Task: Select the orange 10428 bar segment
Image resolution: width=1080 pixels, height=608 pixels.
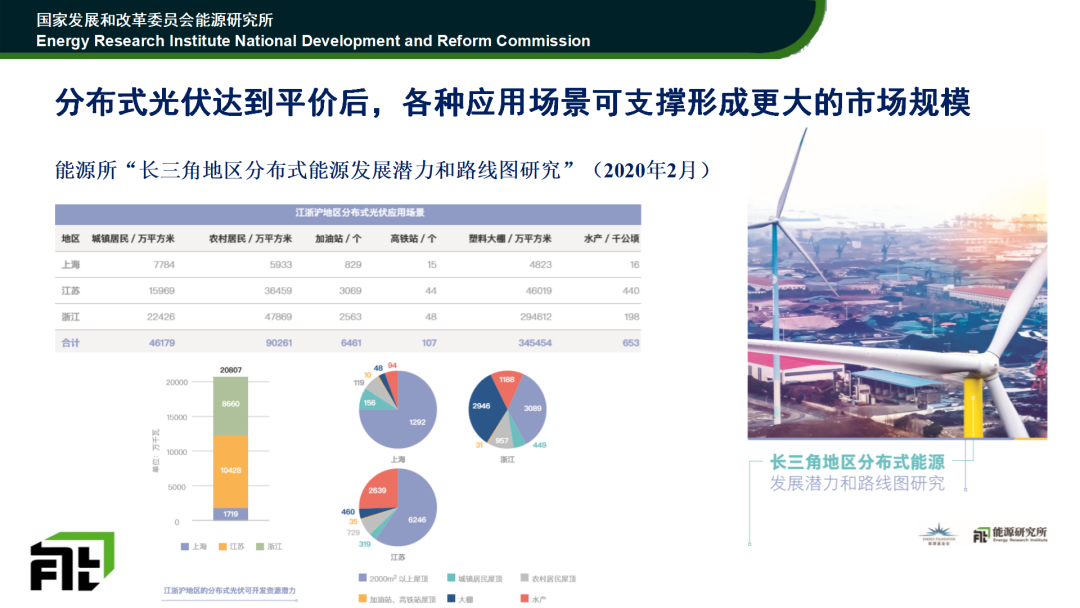Action: 231,472
